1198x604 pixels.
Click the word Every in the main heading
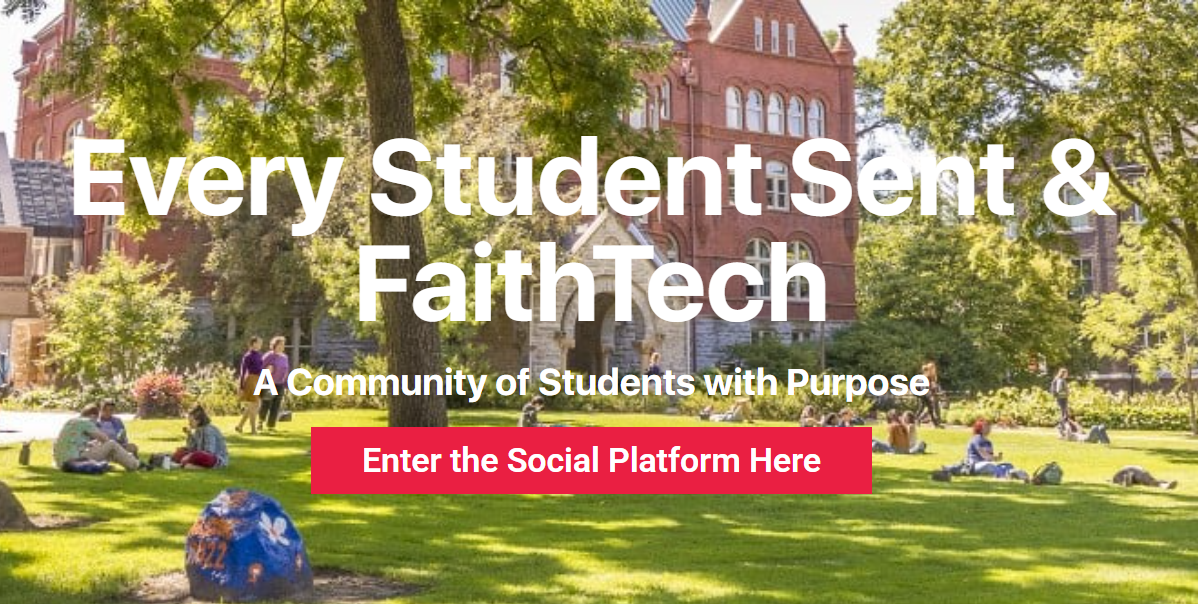(206, 187)
